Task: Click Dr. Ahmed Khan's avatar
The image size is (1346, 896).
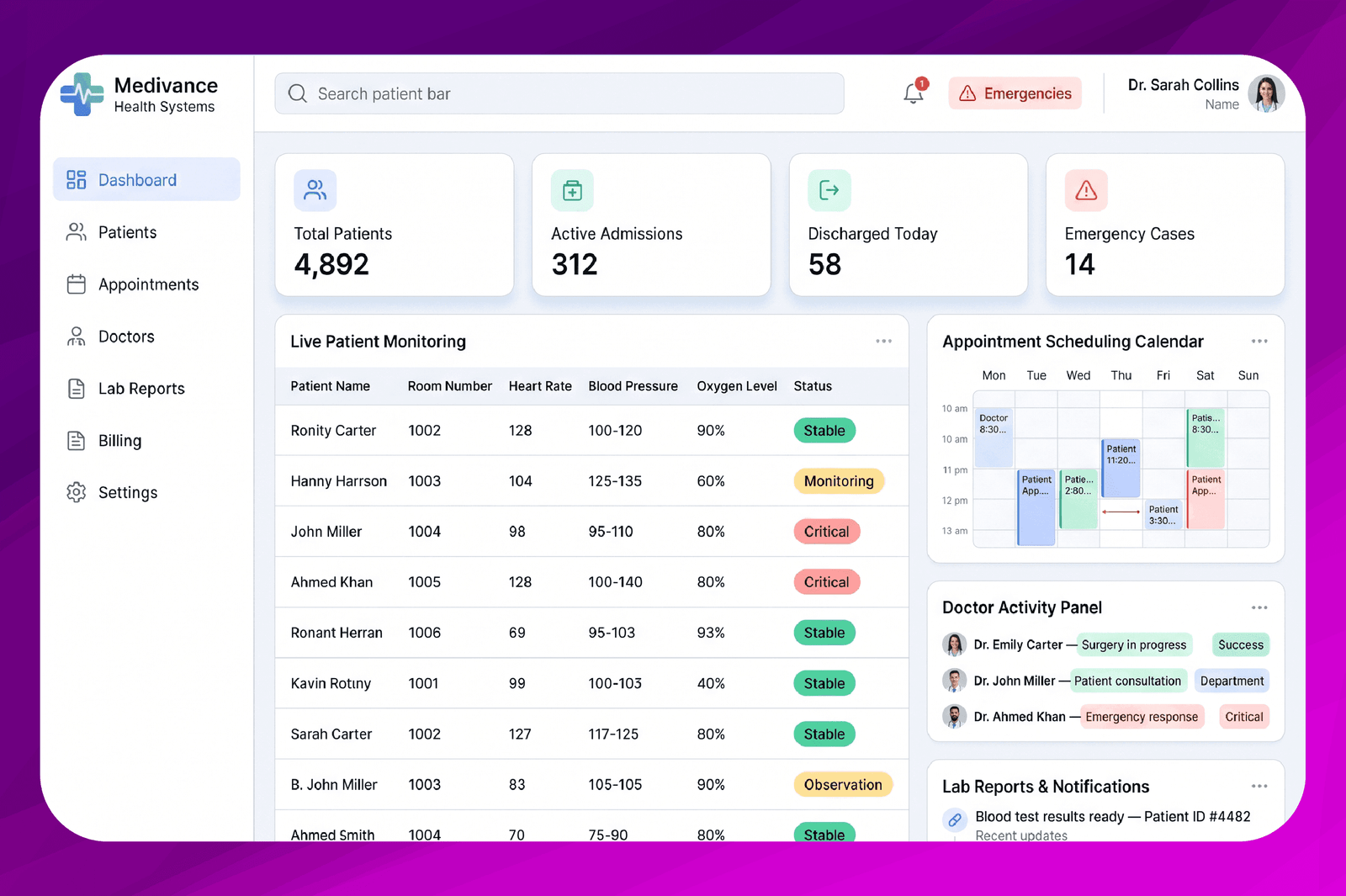Action: coord(954,717)
